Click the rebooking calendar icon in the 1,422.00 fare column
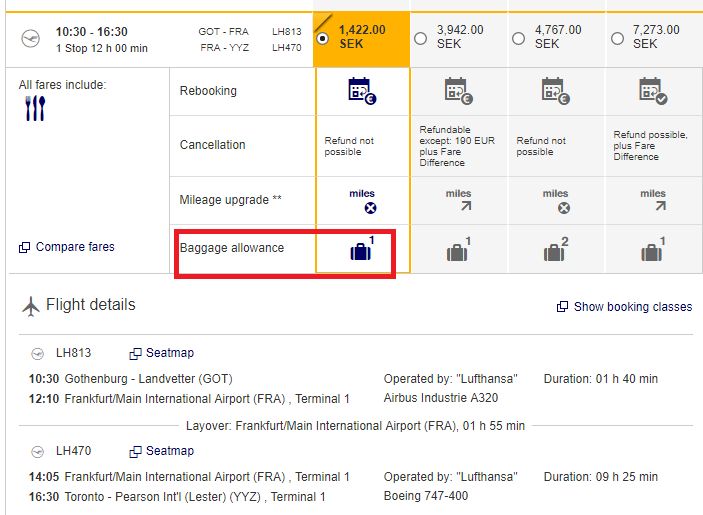703x515 pixels. click(x=362, y=91)
